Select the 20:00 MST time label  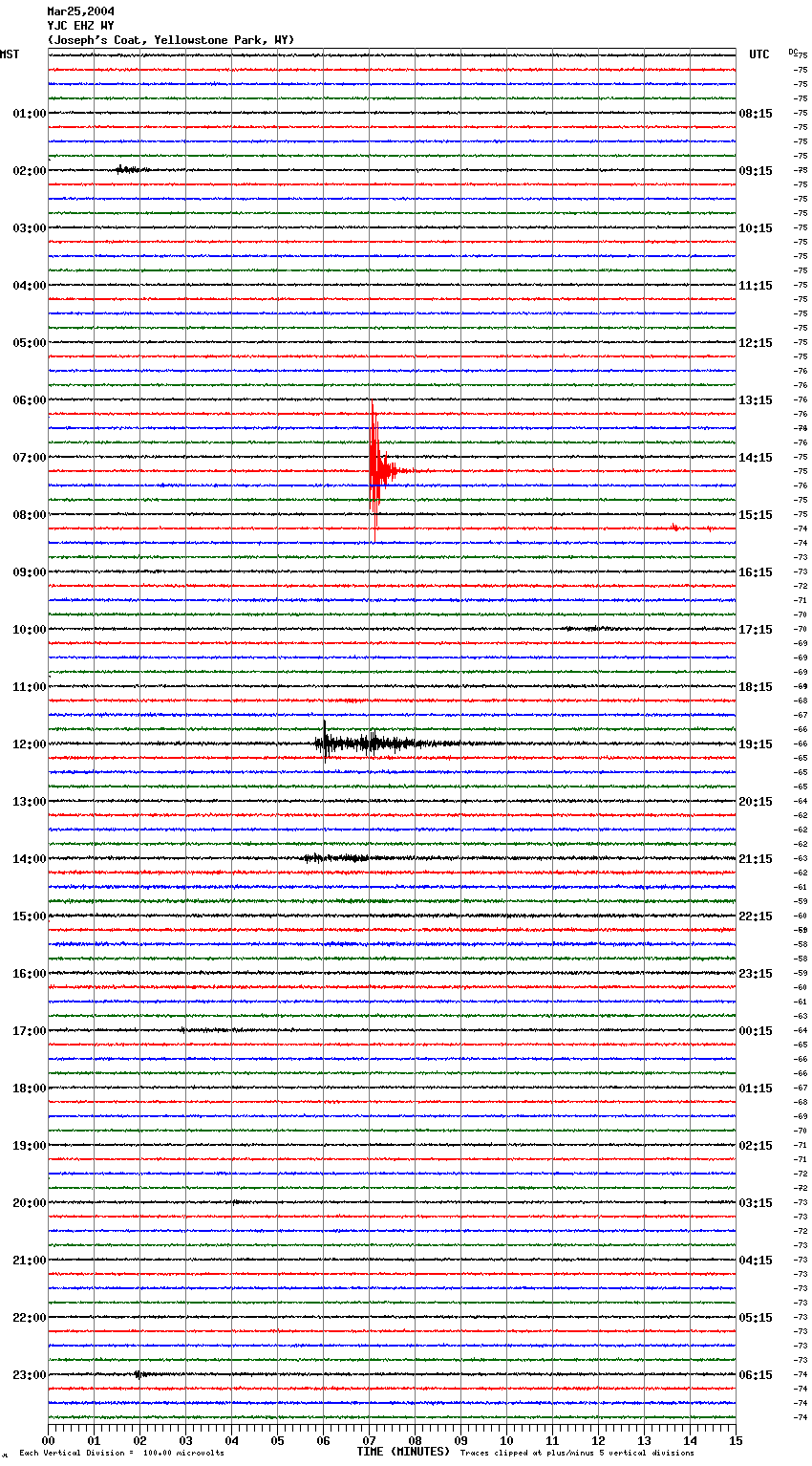click(x=30, y=1203)
